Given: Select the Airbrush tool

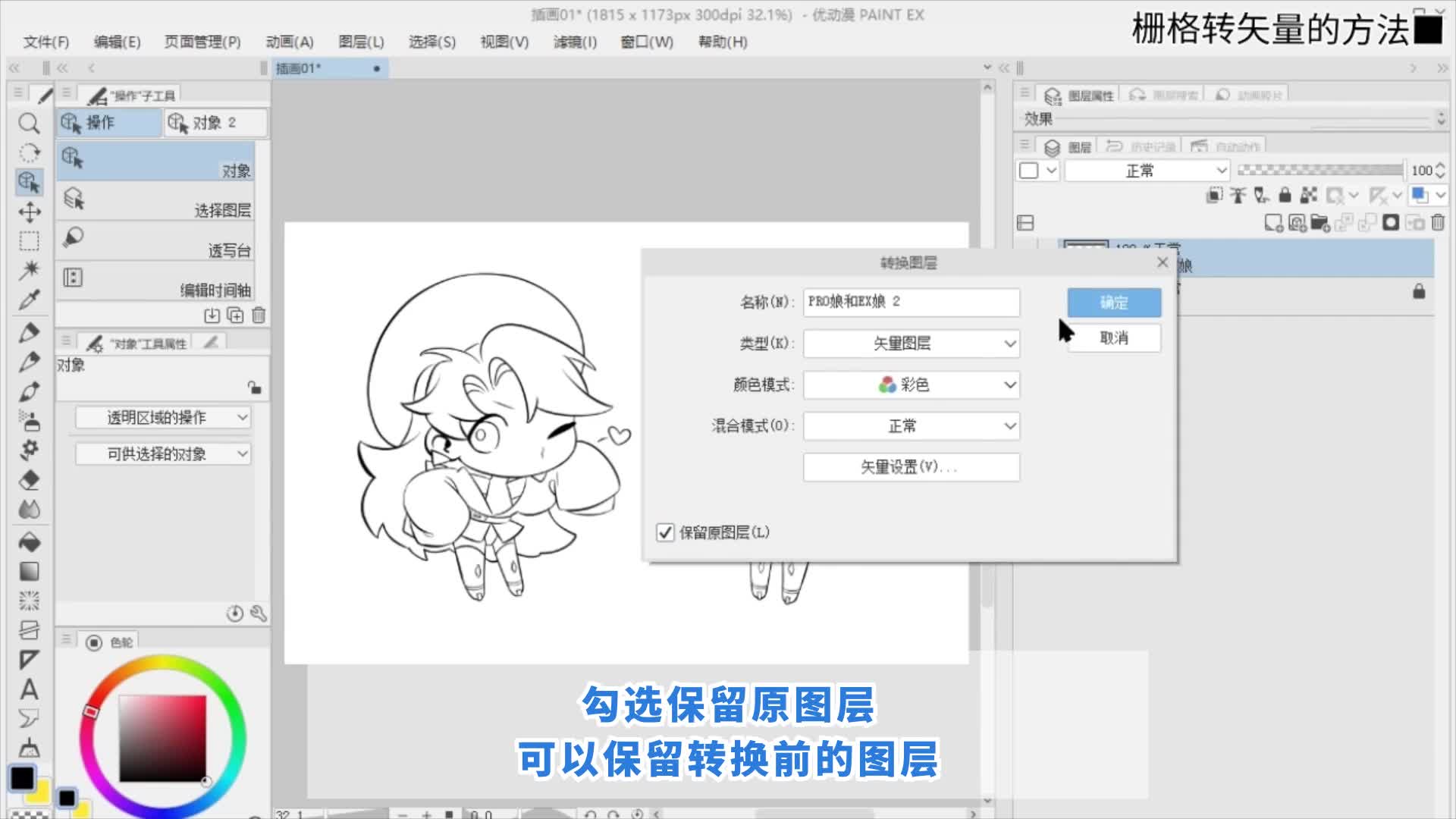Looking at the screenshot, I should [29, 420].
